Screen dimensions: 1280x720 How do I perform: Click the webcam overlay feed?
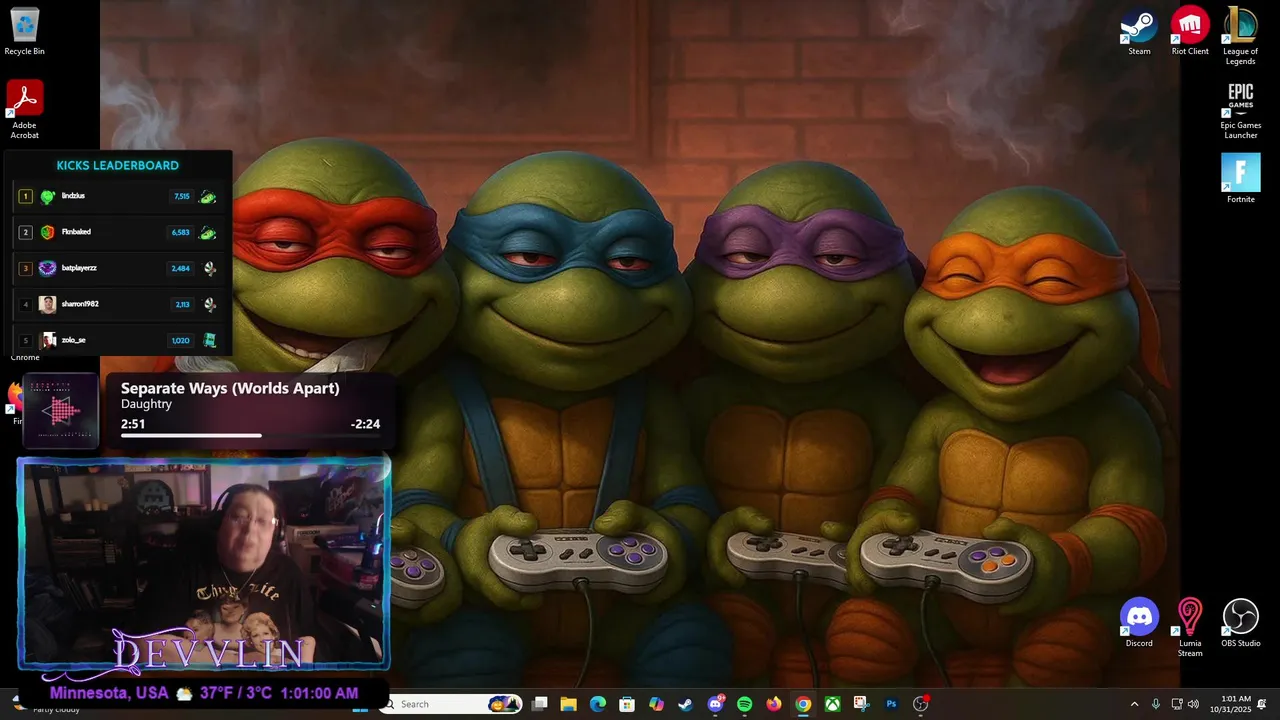click(204, 563)
